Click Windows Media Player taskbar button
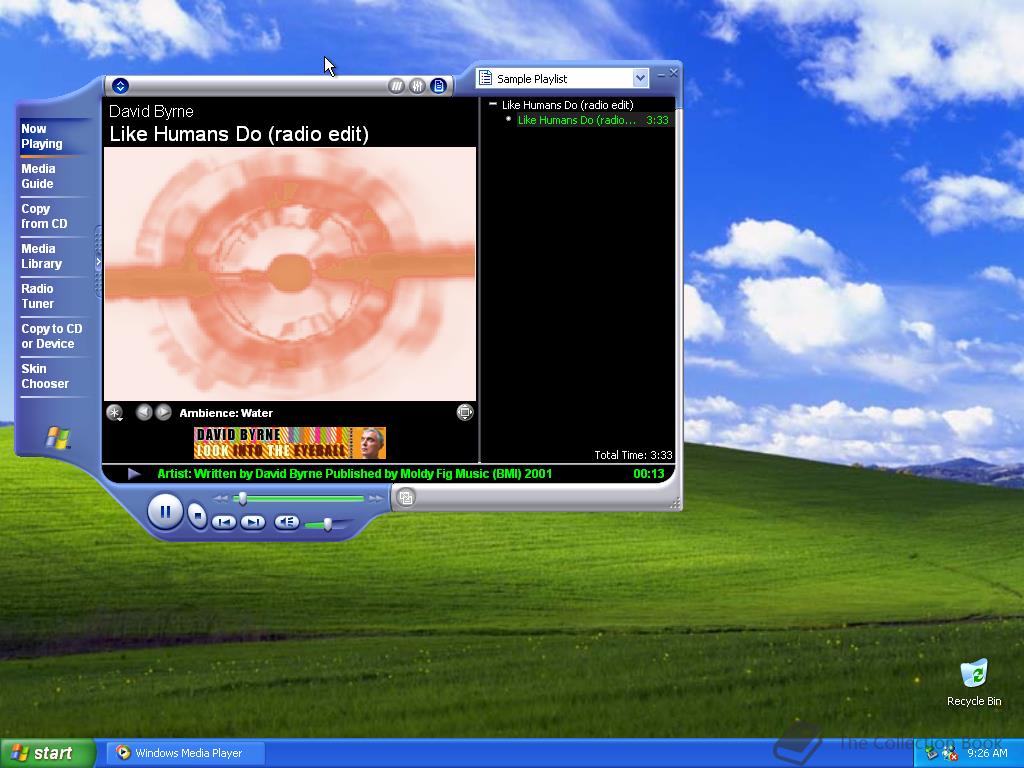Screen dimensions: 1024x768 pyautogui.click(x=185, y=753)
